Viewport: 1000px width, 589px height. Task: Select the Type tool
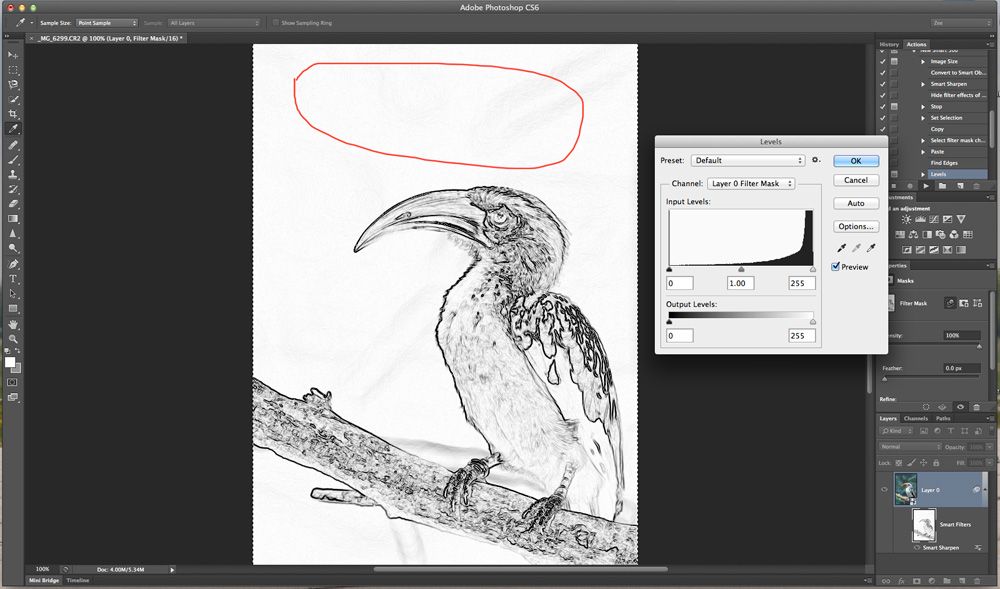(13, 278)
